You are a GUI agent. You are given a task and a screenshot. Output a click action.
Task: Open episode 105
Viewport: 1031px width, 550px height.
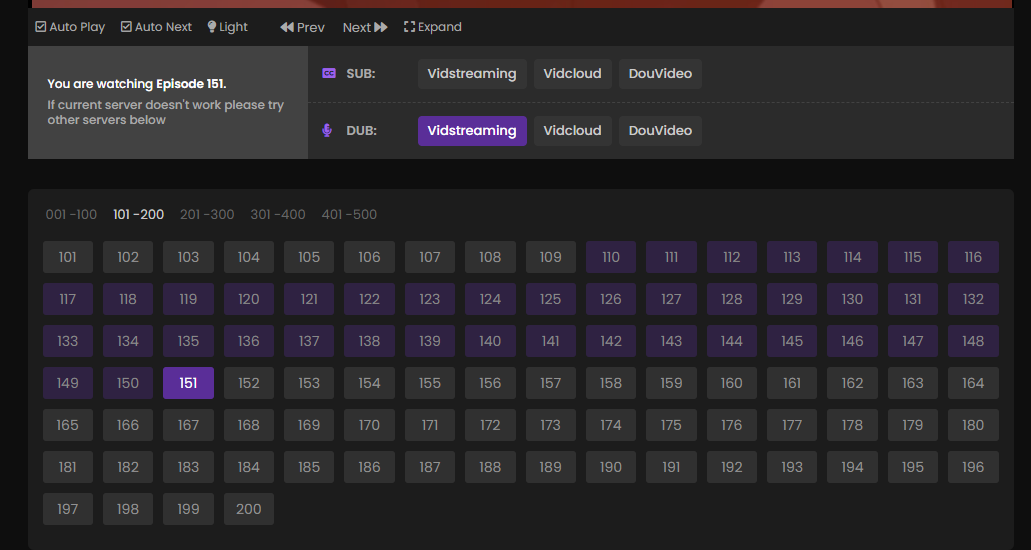[x=309, y=257]
